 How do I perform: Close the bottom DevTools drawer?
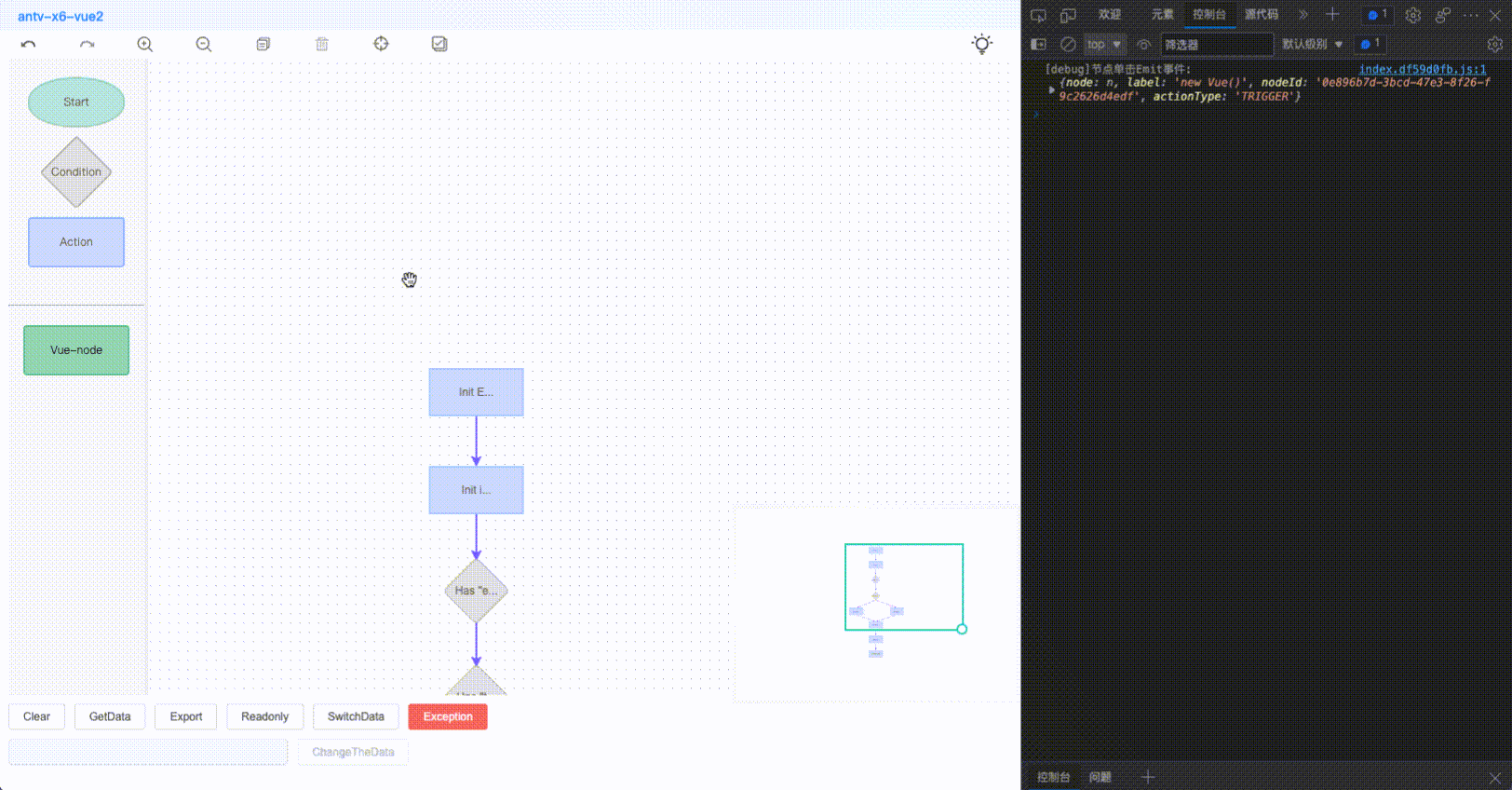(x=1495, y=777)
